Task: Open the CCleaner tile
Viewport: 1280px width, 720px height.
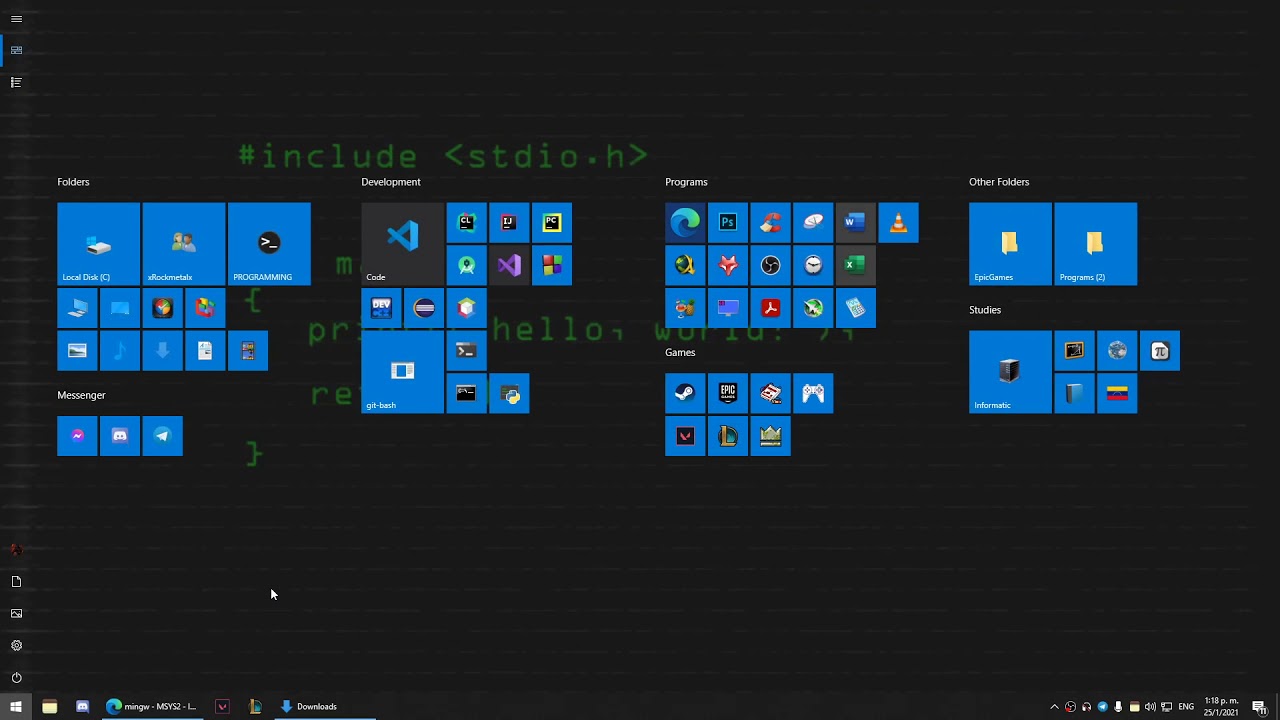Action: pos(770,223)
